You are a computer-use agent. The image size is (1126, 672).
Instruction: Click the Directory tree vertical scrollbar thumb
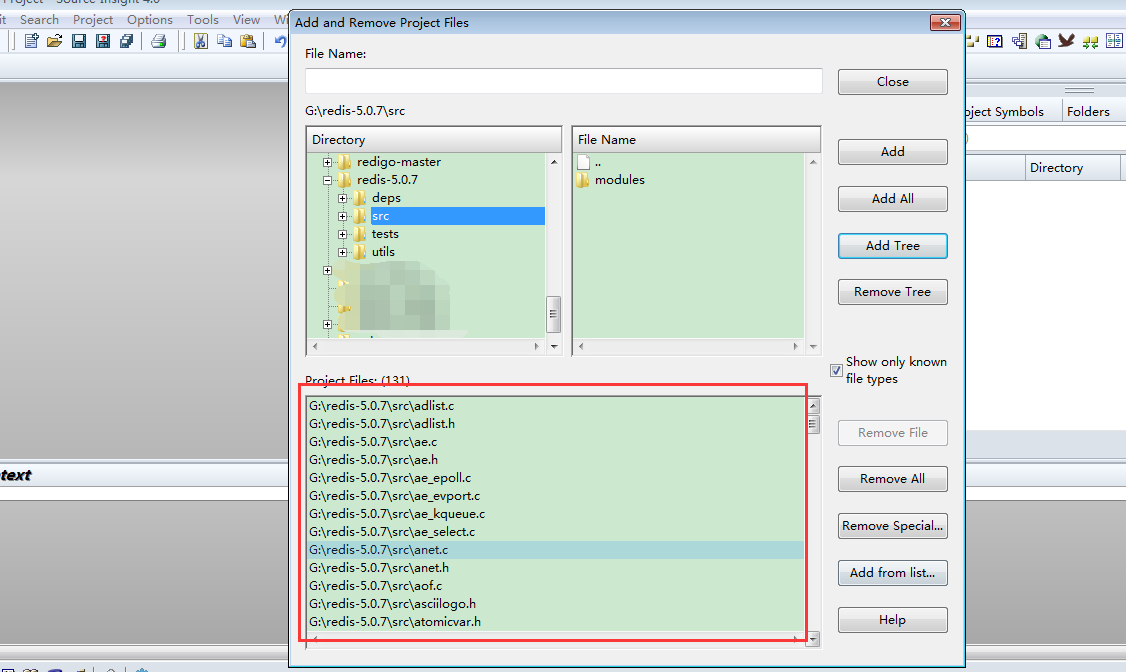tap(553, 314)
